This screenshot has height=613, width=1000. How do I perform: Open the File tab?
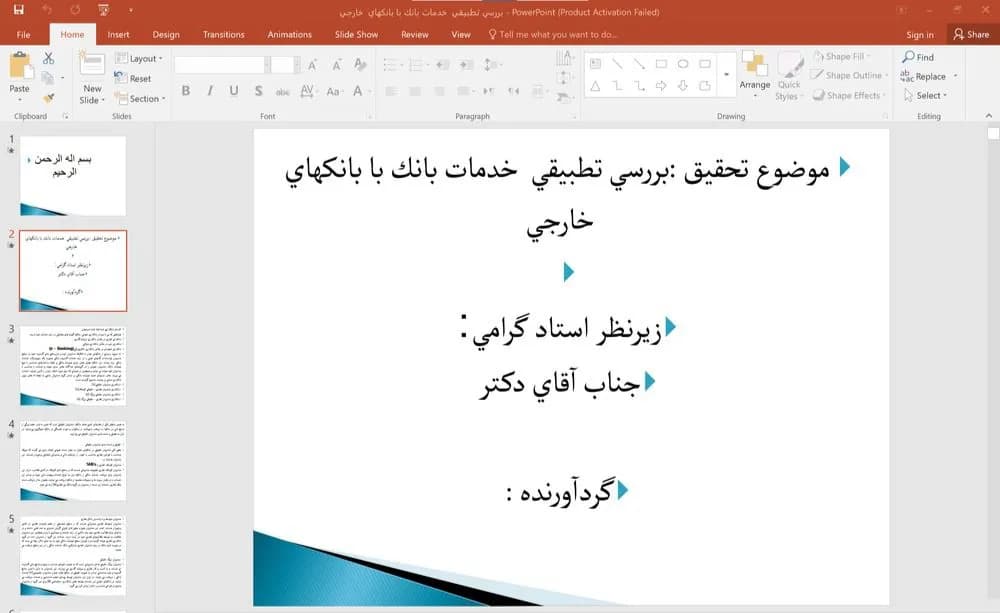point(24,34)
